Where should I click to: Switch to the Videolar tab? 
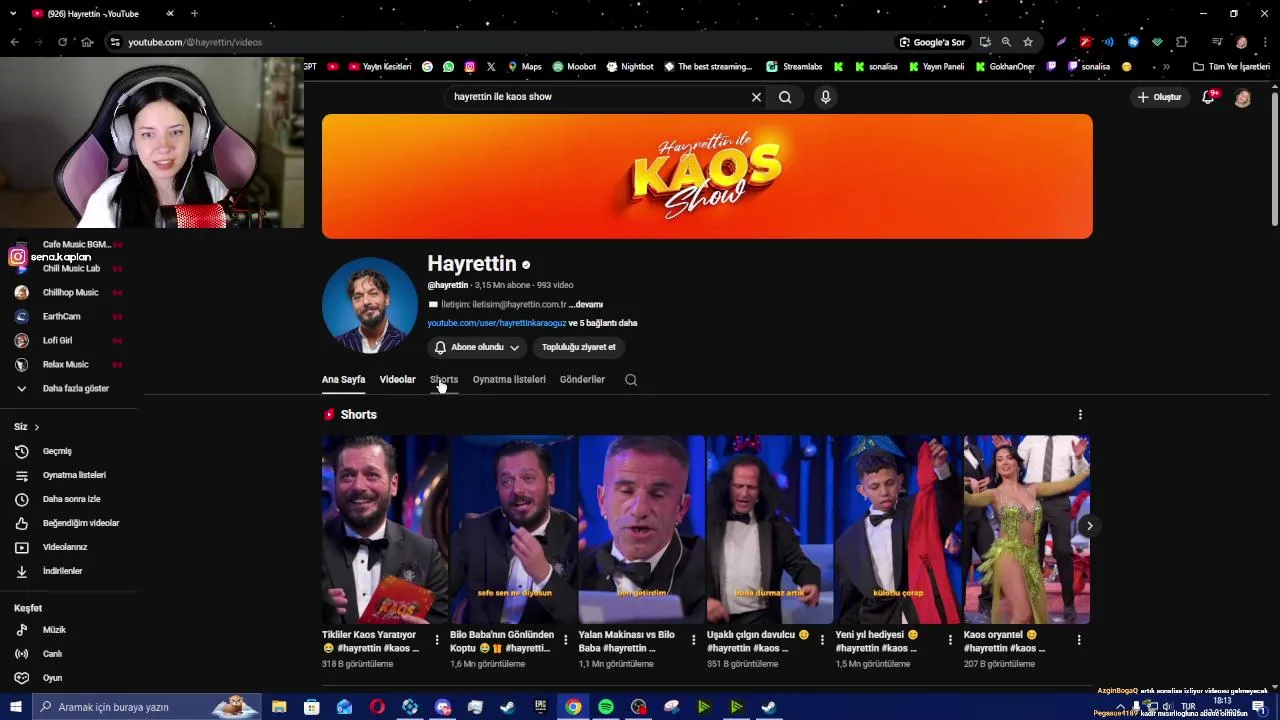point(397,380)
